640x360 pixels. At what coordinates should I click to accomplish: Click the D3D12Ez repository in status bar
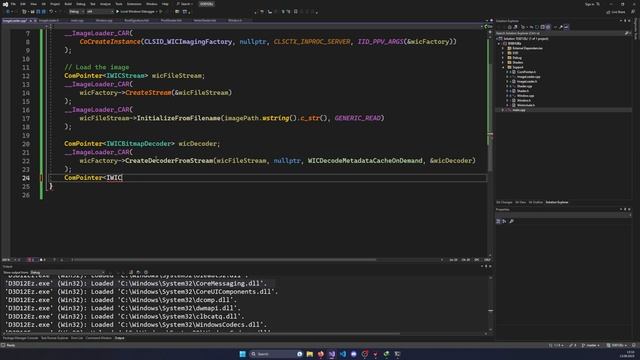coord(616,346)
